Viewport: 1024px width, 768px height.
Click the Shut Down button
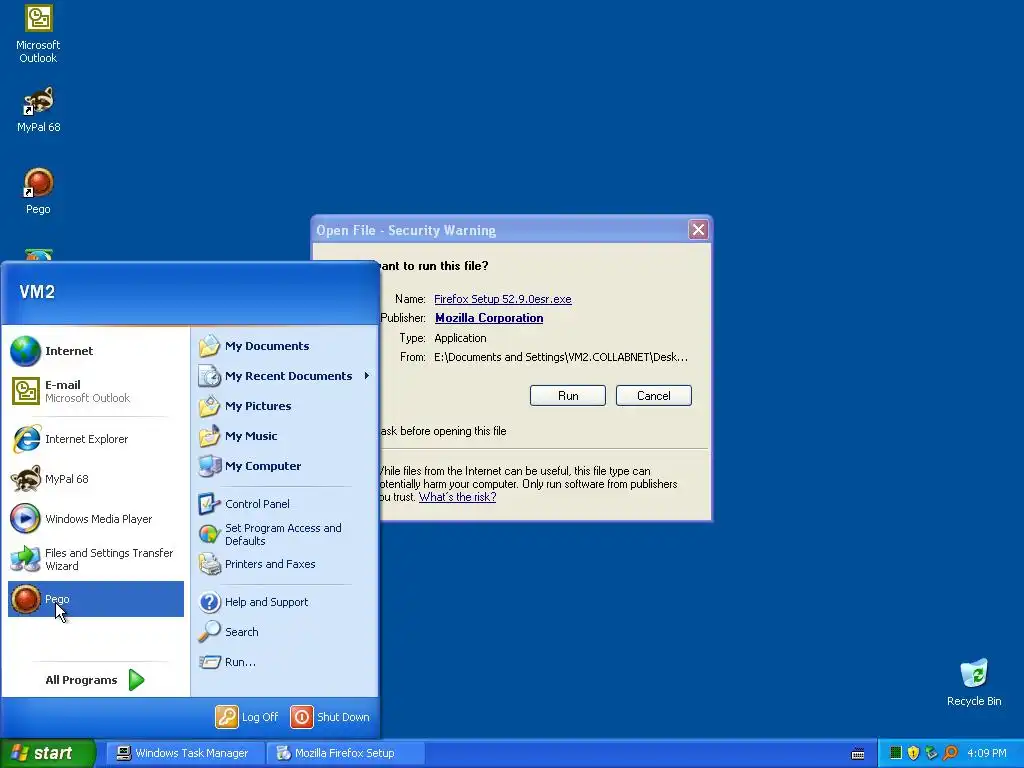[x=330, y=717]
